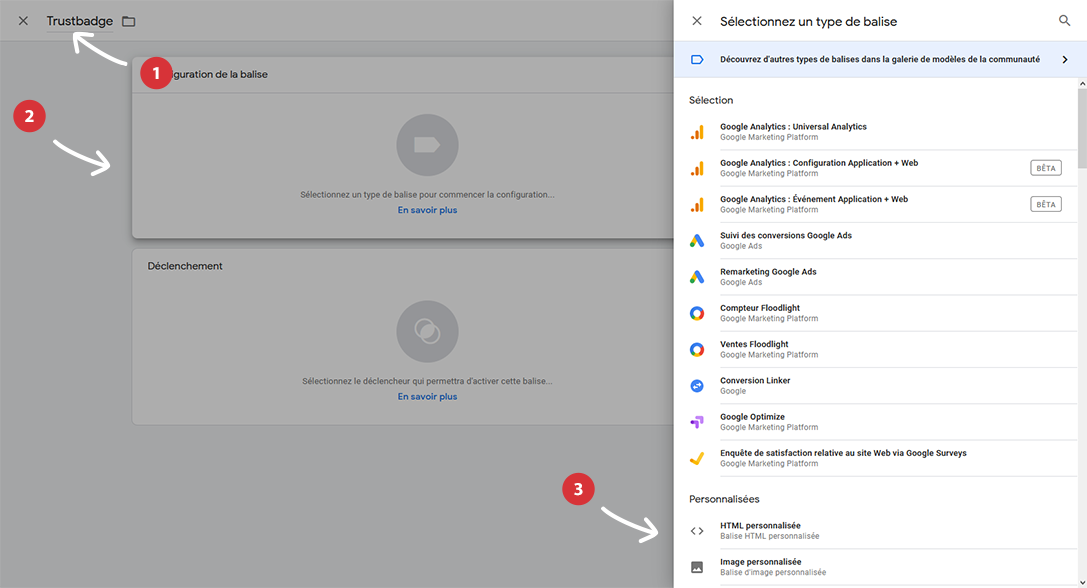Click BÊTA badge on Configuration Application + Web
1087x588 pixels.
click(x=1045, y=168)
